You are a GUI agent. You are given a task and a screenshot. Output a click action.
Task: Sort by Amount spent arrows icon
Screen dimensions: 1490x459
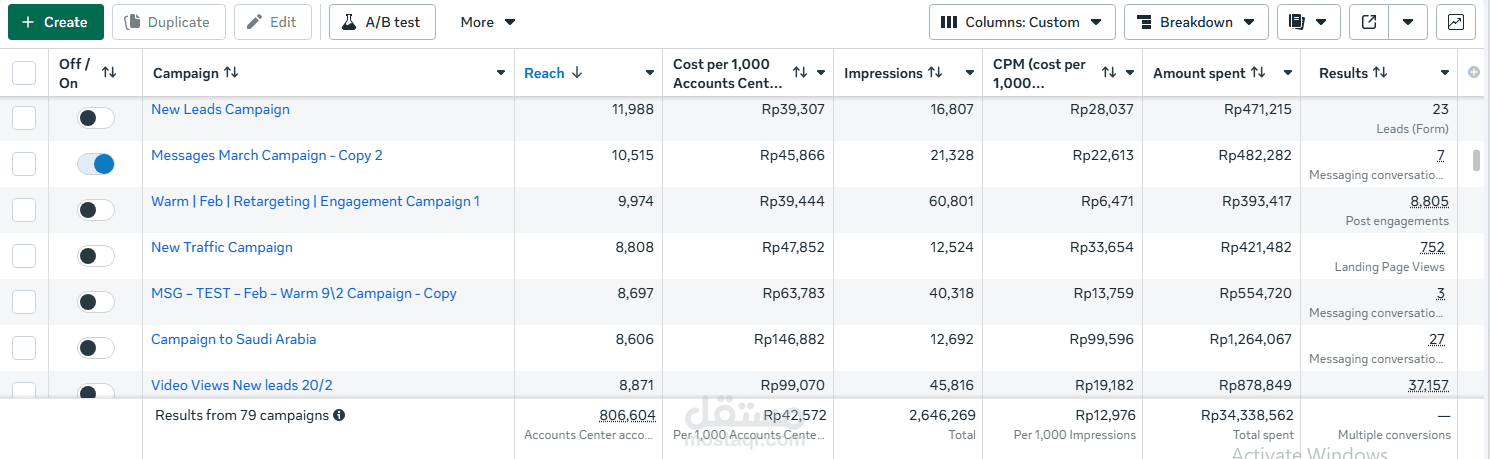(x=1258, y=73)
